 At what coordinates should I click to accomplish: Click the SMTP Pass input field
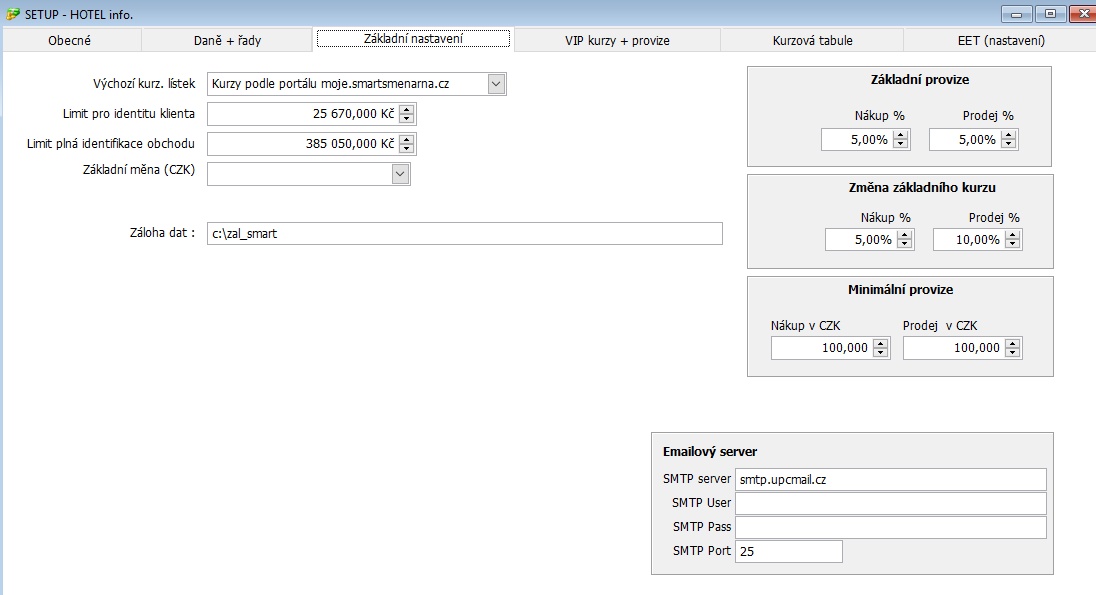890,527
